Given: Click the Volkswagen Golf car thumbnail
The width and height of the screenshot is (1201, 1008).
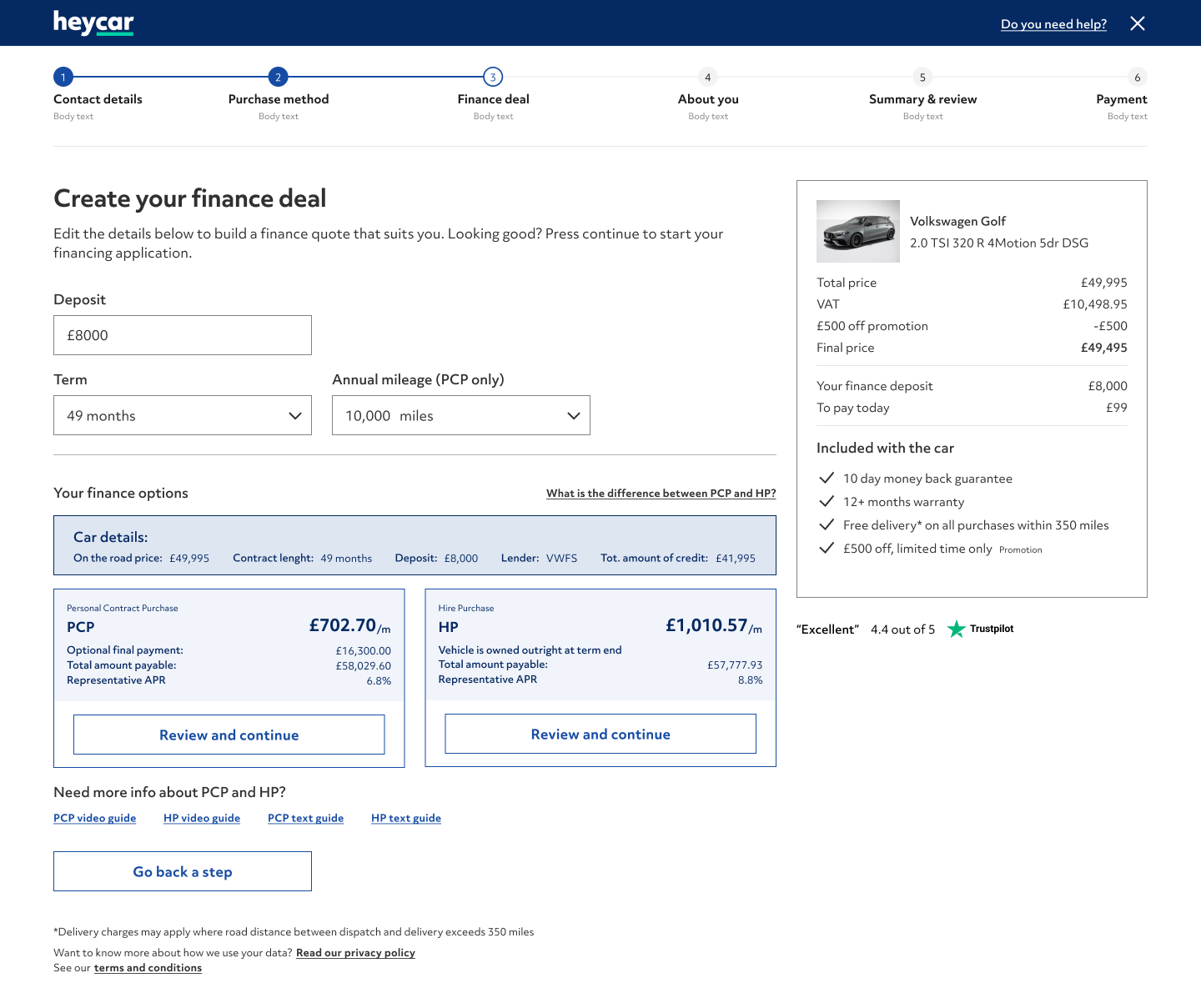Looking at the screenshot, I should (858, 231).
